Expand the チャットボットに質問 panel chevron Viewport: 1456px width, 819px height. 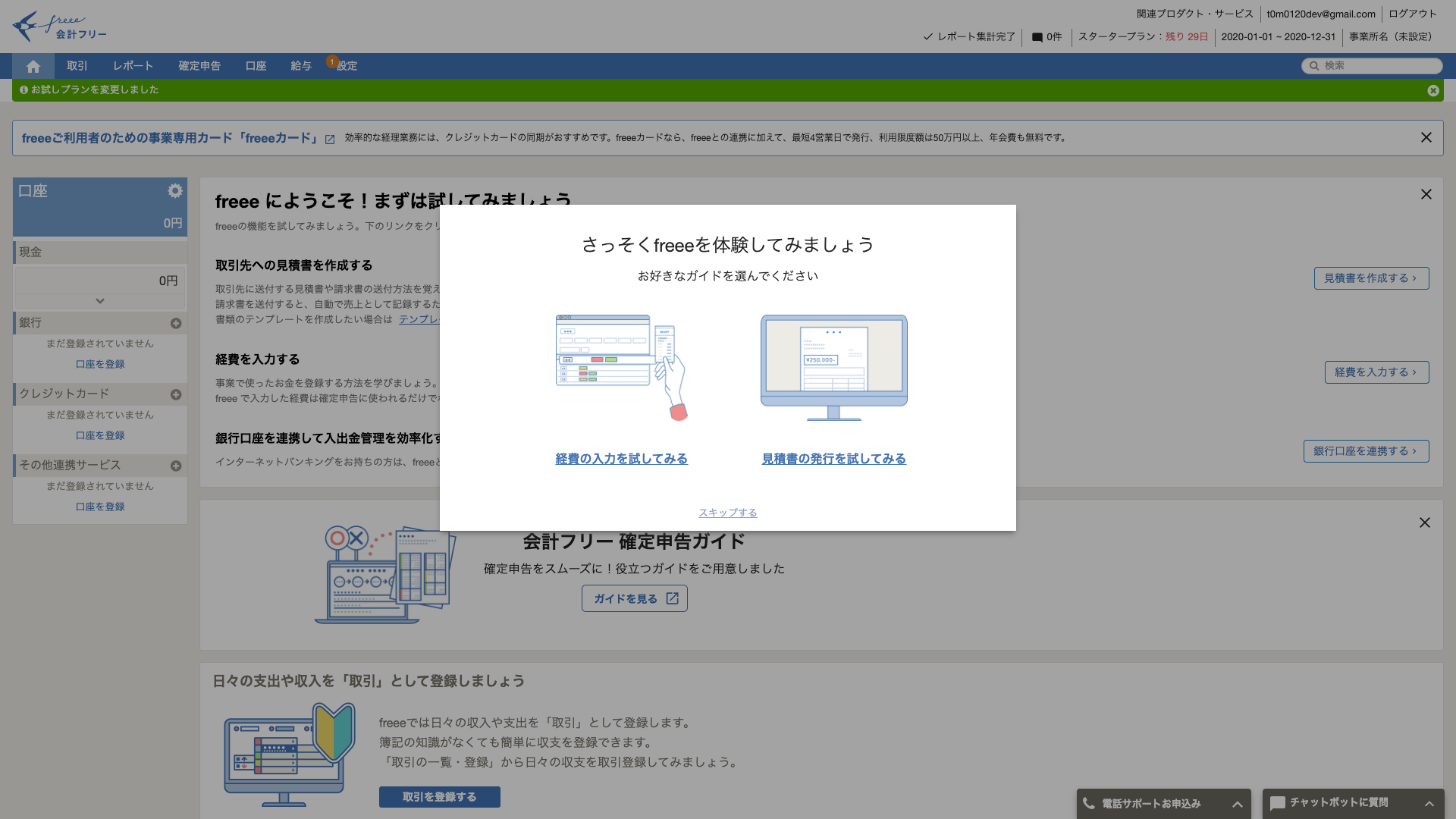[x=1429, y=804]
